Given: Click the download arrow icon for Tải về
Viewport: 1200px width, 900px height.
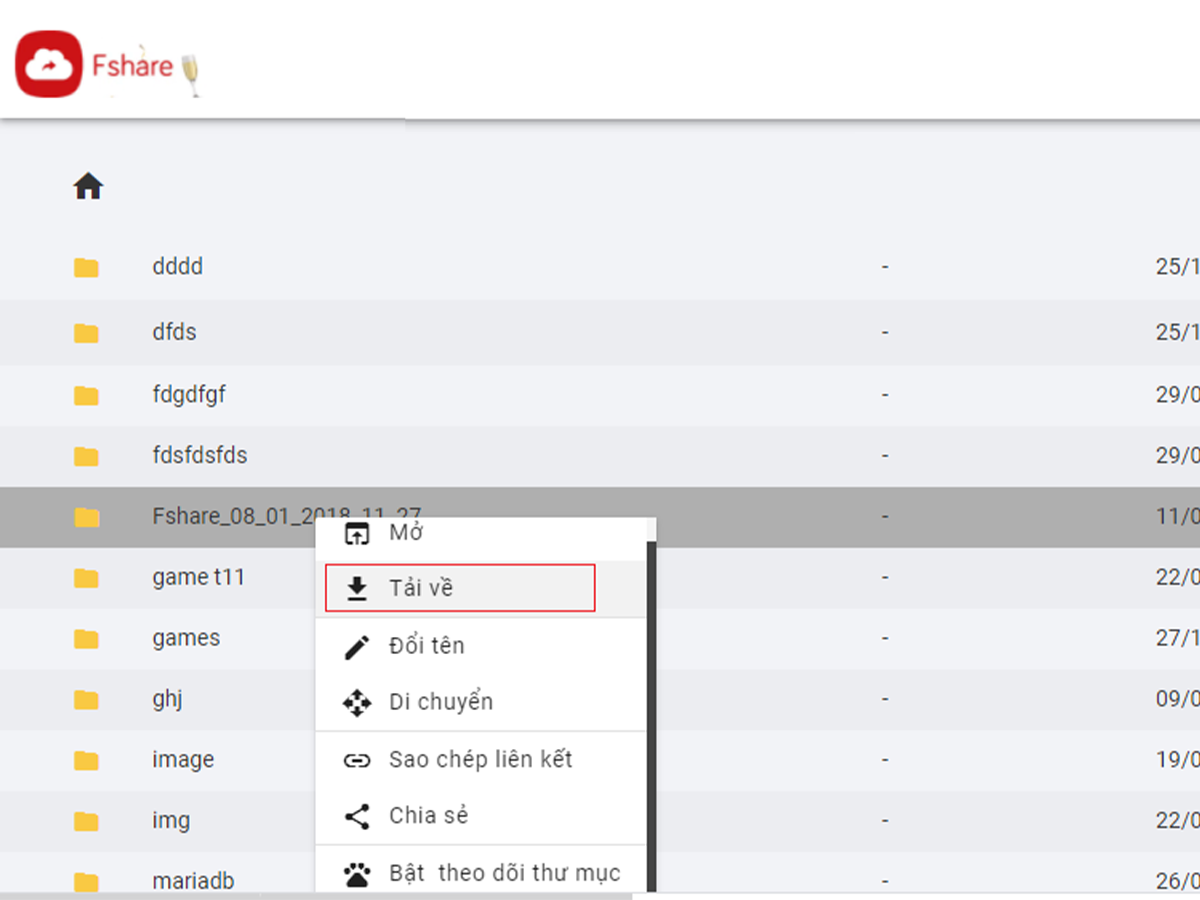Looking at the screenshot, I should tap(357, 589).
